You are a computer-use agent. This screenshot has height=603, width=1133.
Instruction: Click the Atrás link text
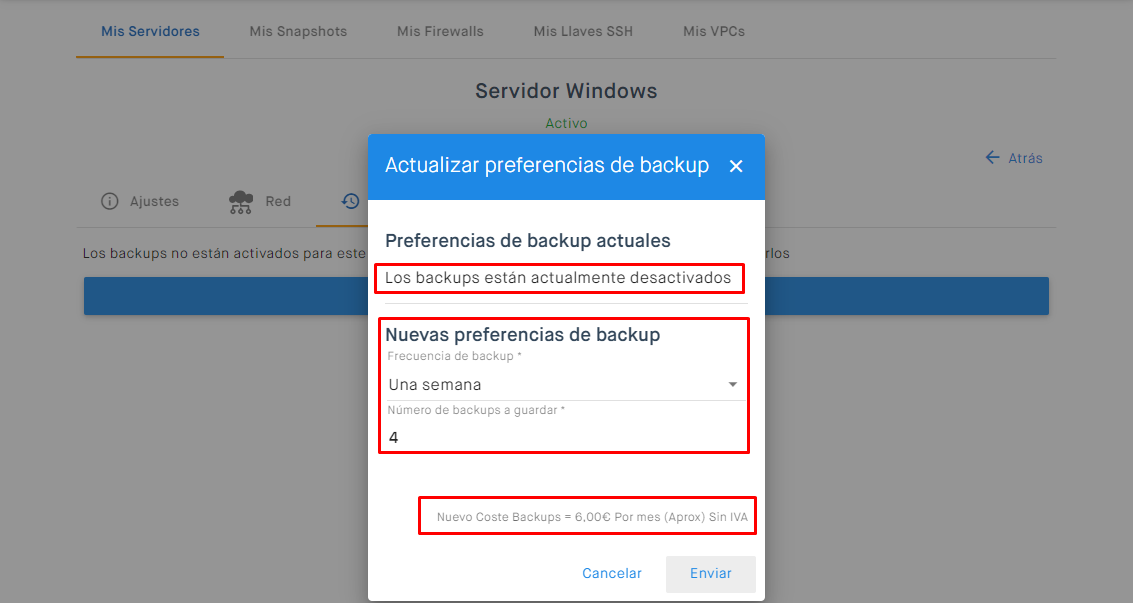pyautogui.click(x=1025, y=158)
